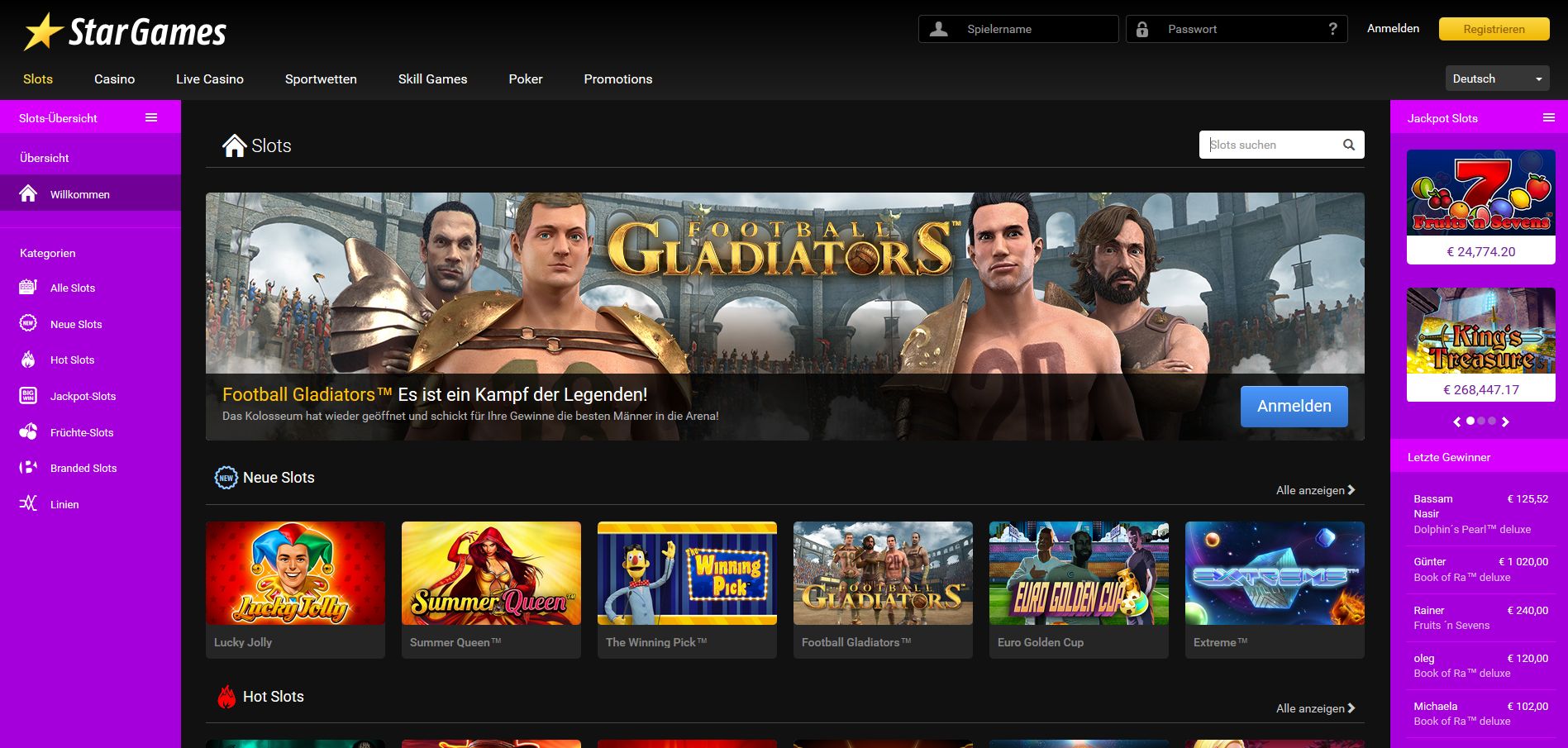Click the Alle Slots category icon
Viewport: 1568px width, 748px height.
tap(28, 287)
